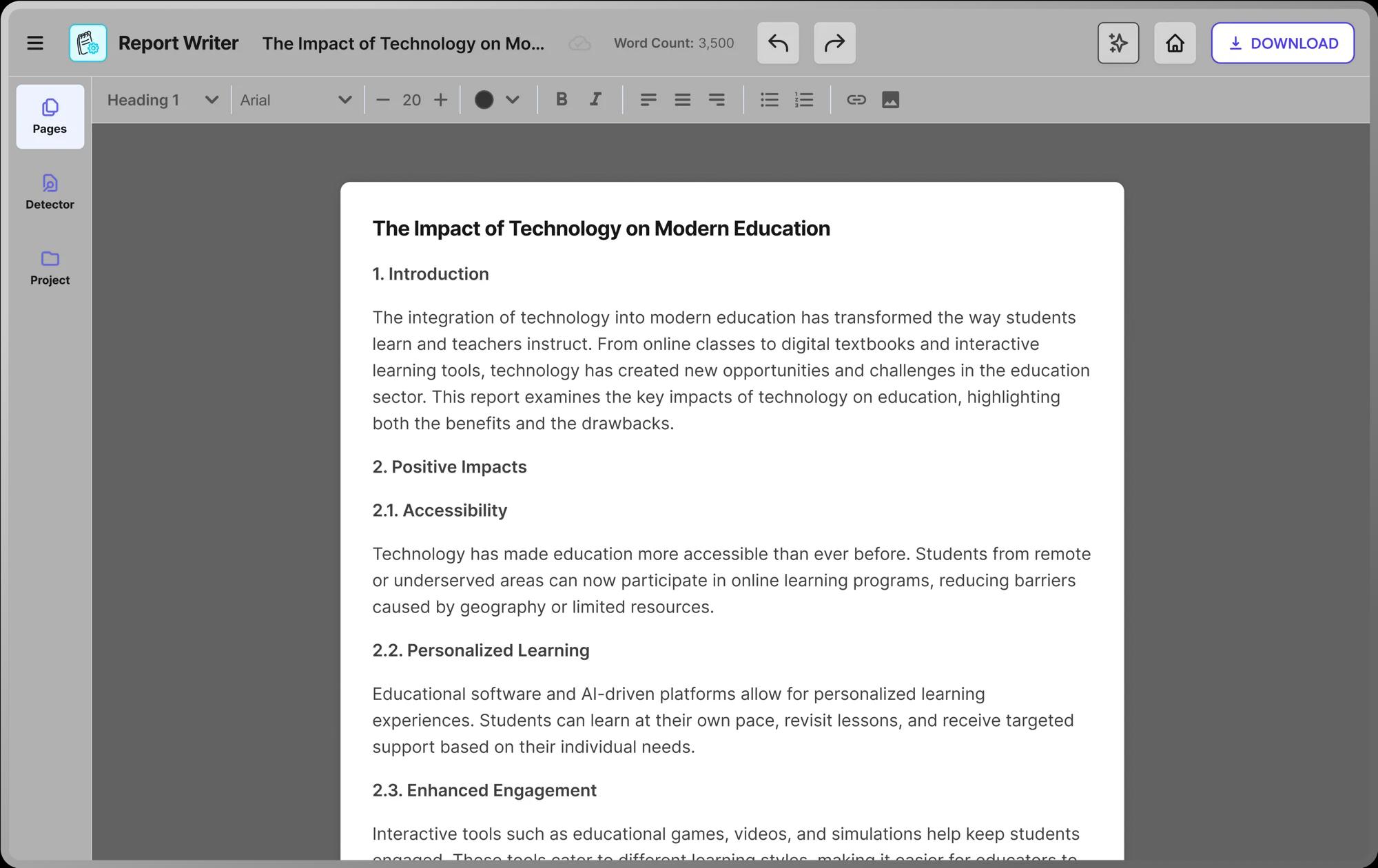Image resolution: width=1378 pixels, height=868 pixels.
Task: Align text to the center
Action: (x=682, y=100)
